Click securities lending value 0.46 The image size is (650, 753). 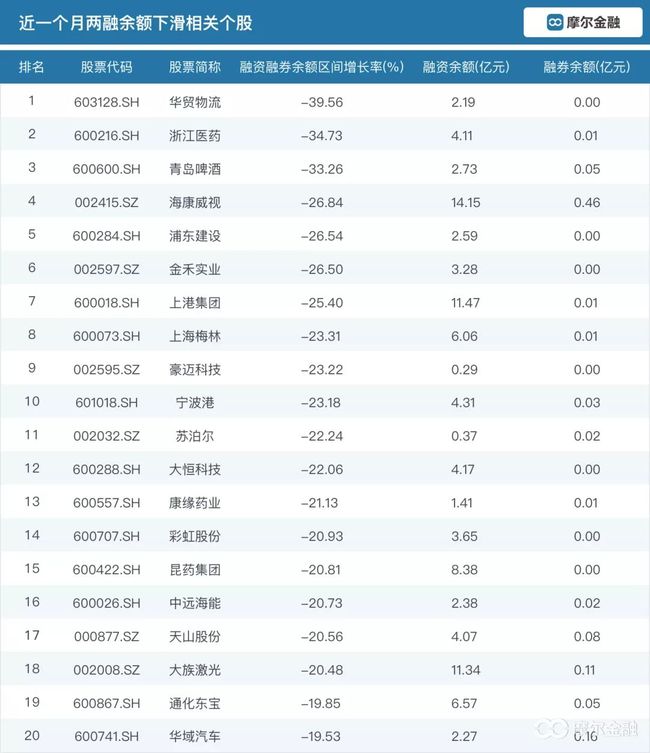[587, 202]
